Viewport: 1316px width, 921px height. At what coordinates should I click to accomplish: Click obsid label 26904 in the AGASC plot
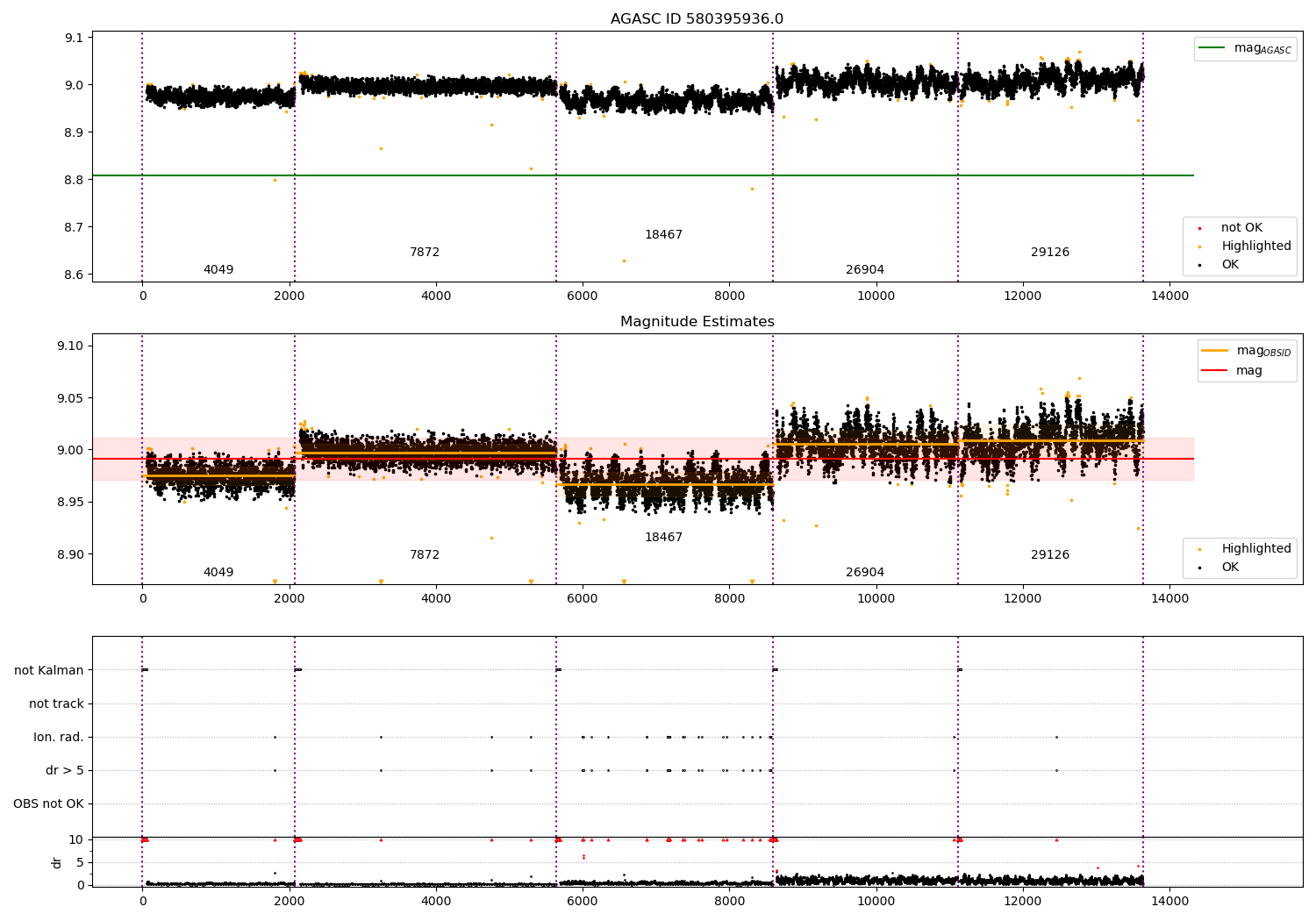pyautogui.click(x=865, y=270)
